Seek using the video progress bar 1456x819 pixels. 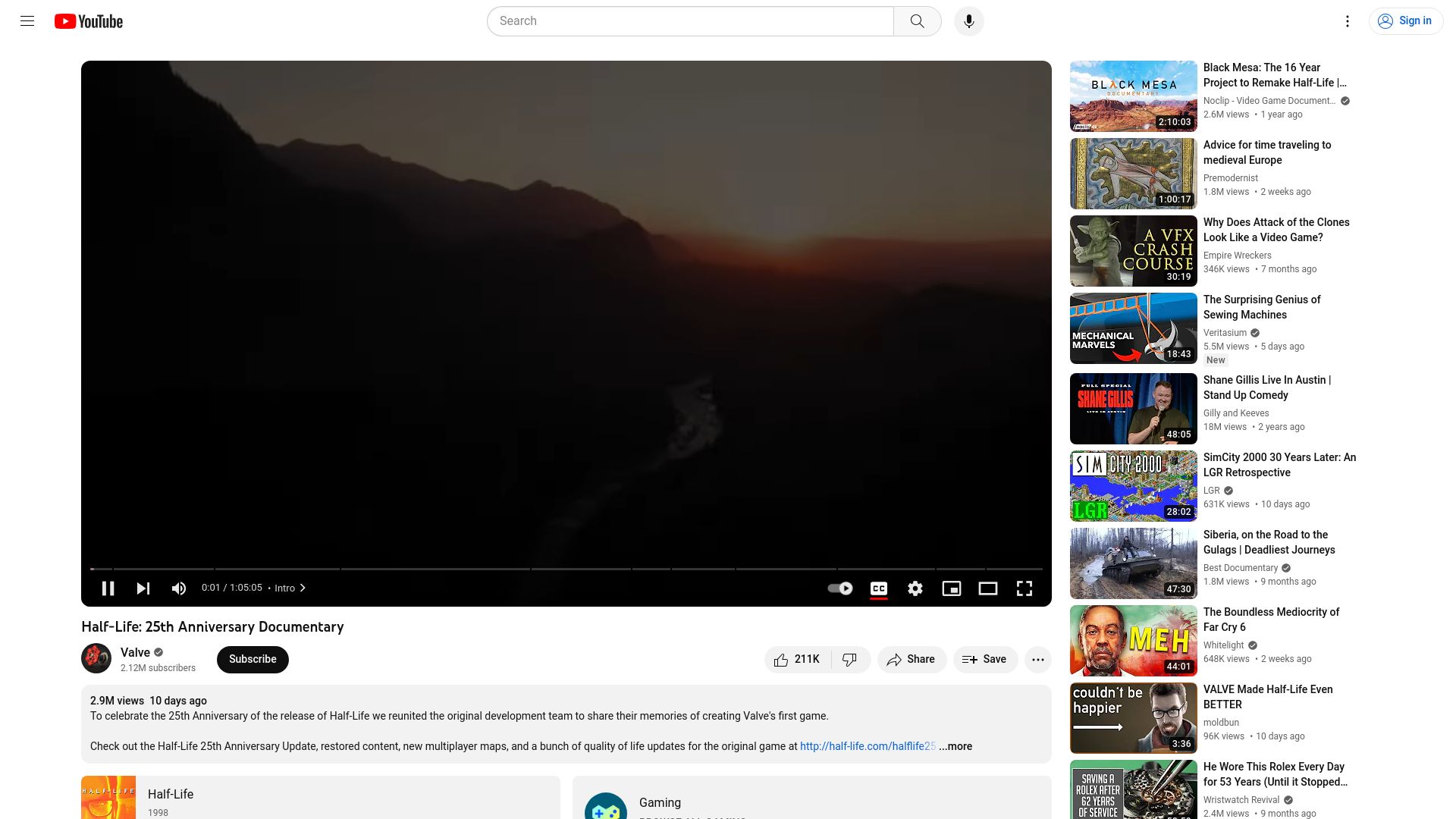pyautogui.click(x=566, y=569)
